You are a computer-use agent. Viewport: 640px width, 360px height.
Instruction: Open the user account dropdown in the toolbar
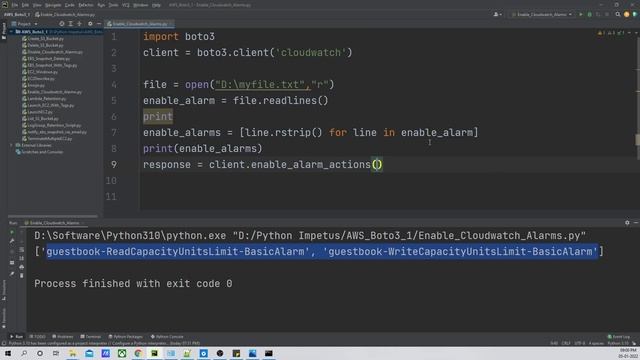click(x=498, y=14)
